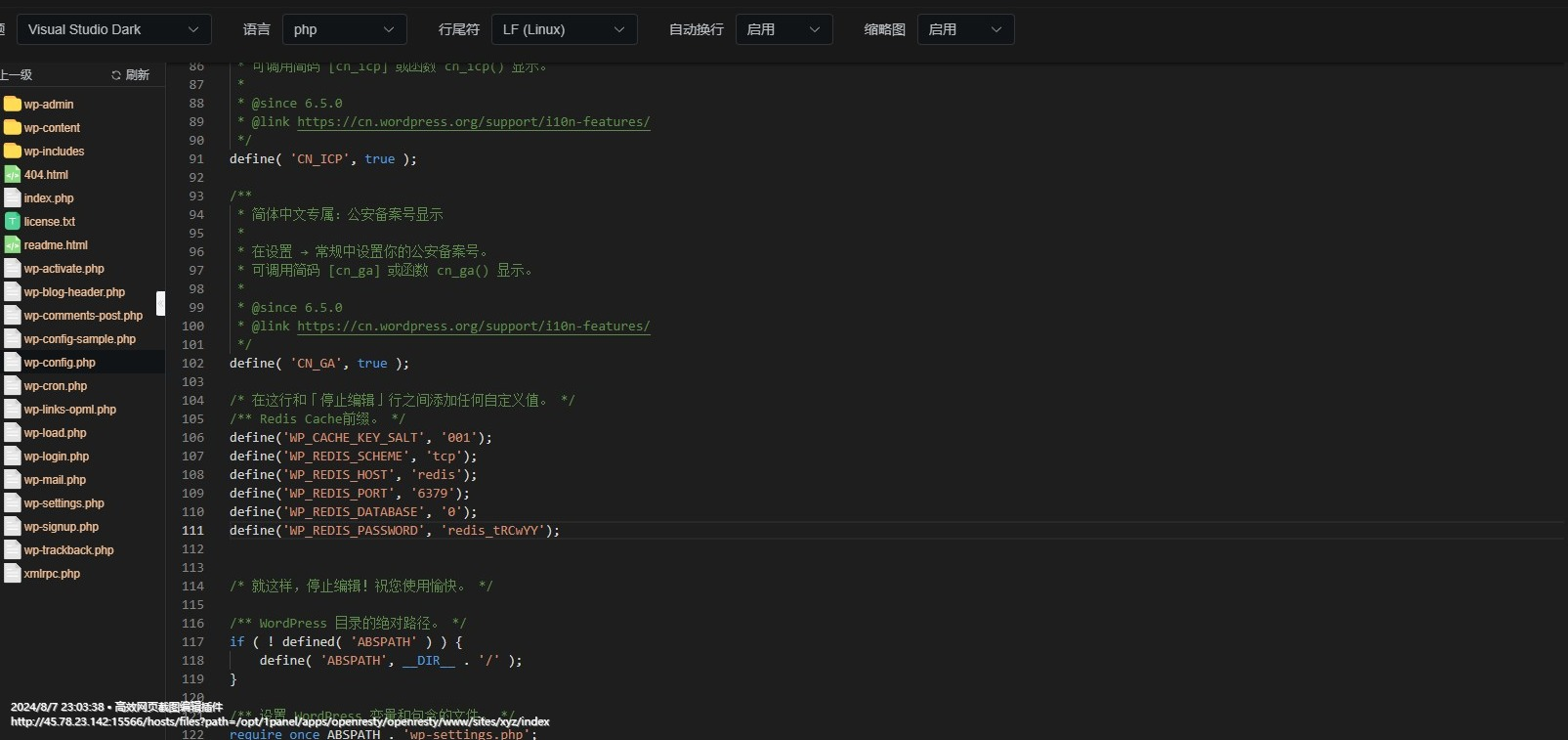Viewport: 1568px width, 740px height.
Task: Click the 'WP_CACHE_KEY_SALT' define line
Action: coord(360,437)
